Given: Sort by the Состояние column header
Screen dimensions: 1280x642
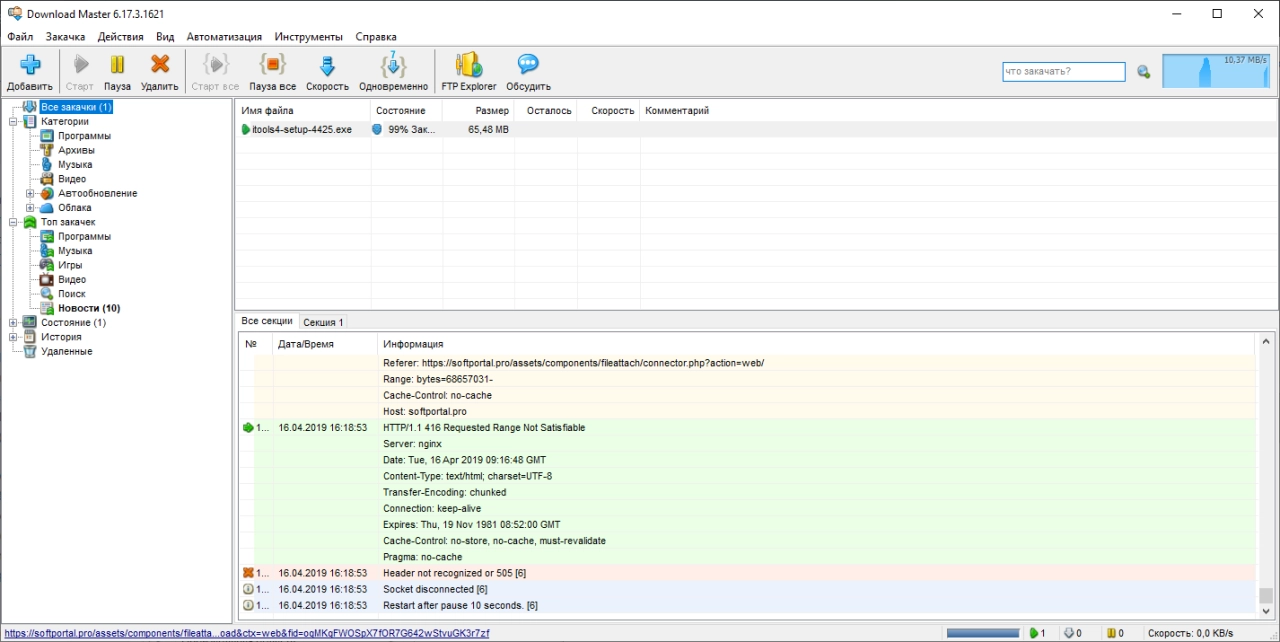Looking at the screenshot, I should pyautogui.click(x=405, y=110).
